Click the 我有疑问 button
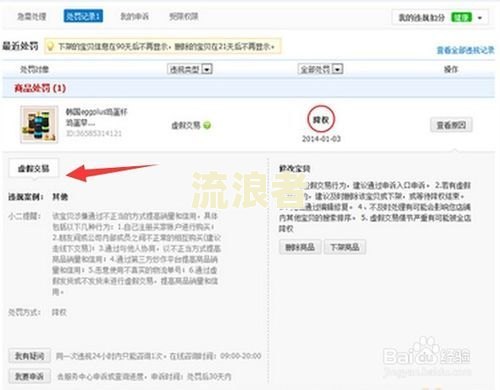The width and height of the screenshot is (500, 390). coord(29,356)
